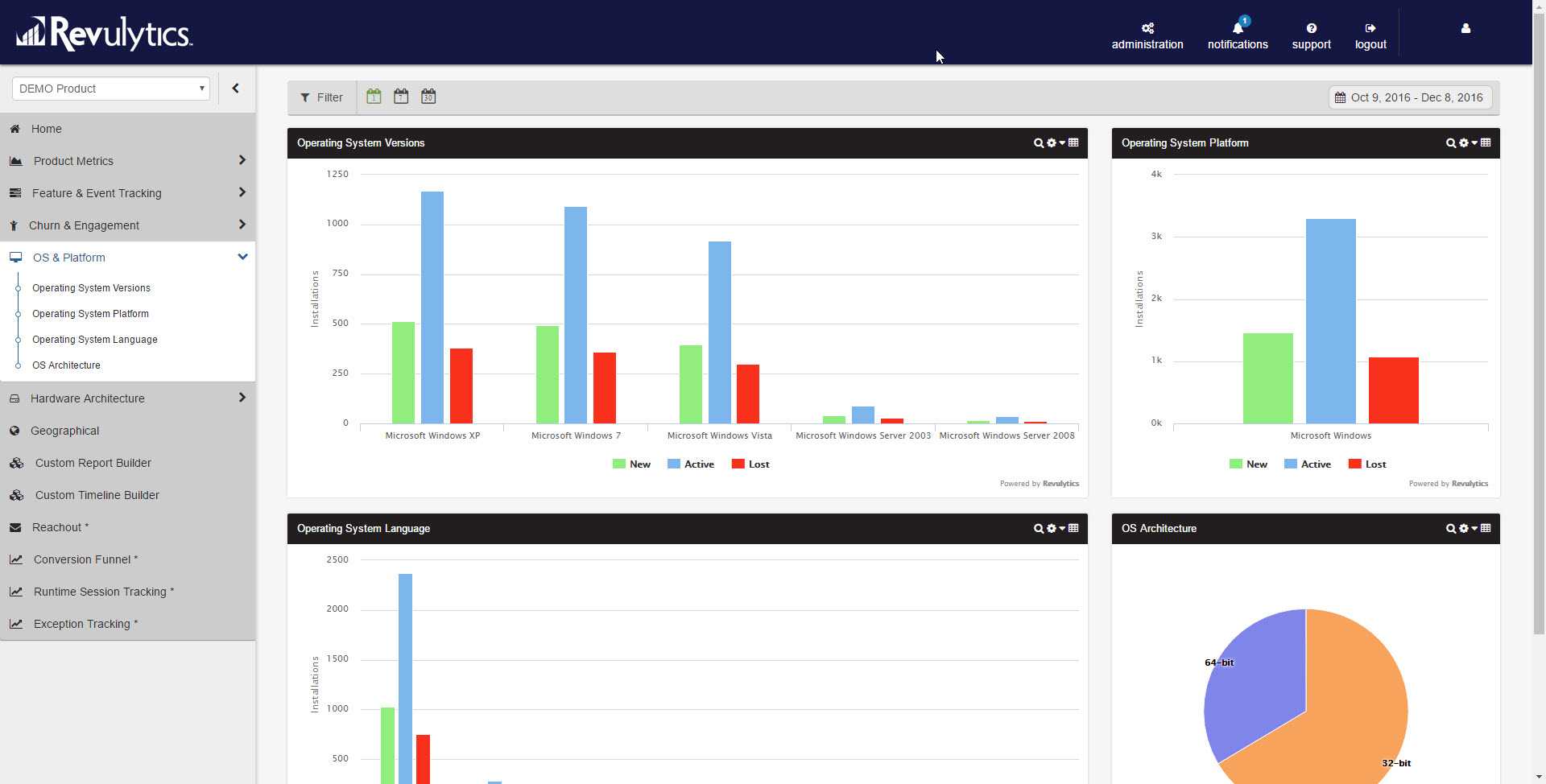Select the 30-day calendar granularity icon

point(428,96)
